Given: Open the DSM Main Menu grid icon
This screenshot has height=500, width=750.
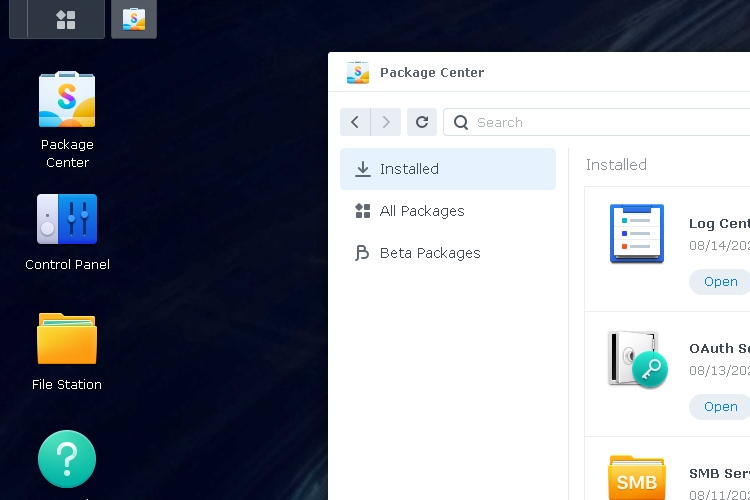Looking at the screenshot, I should click(66, 20).
